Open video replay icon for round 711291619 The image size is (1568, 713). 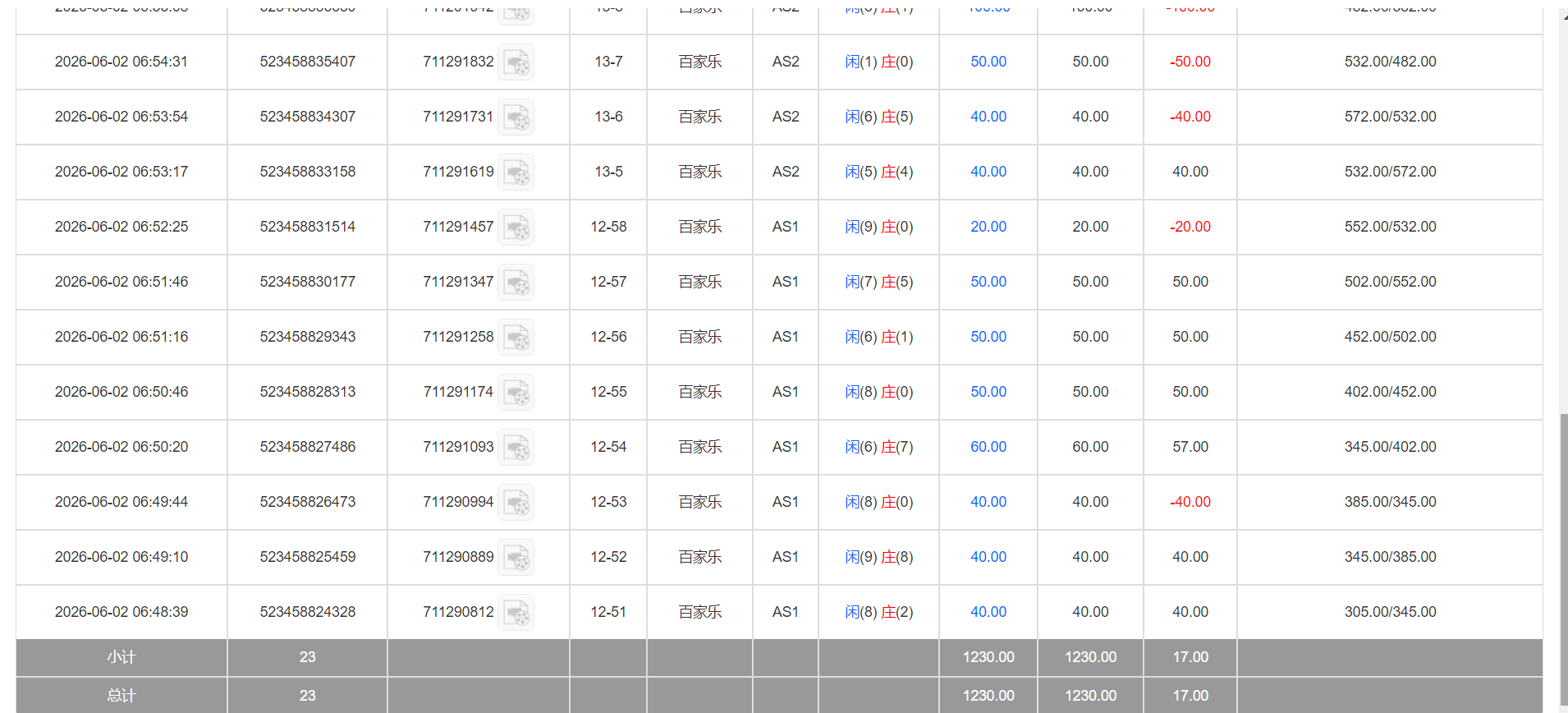516,172
